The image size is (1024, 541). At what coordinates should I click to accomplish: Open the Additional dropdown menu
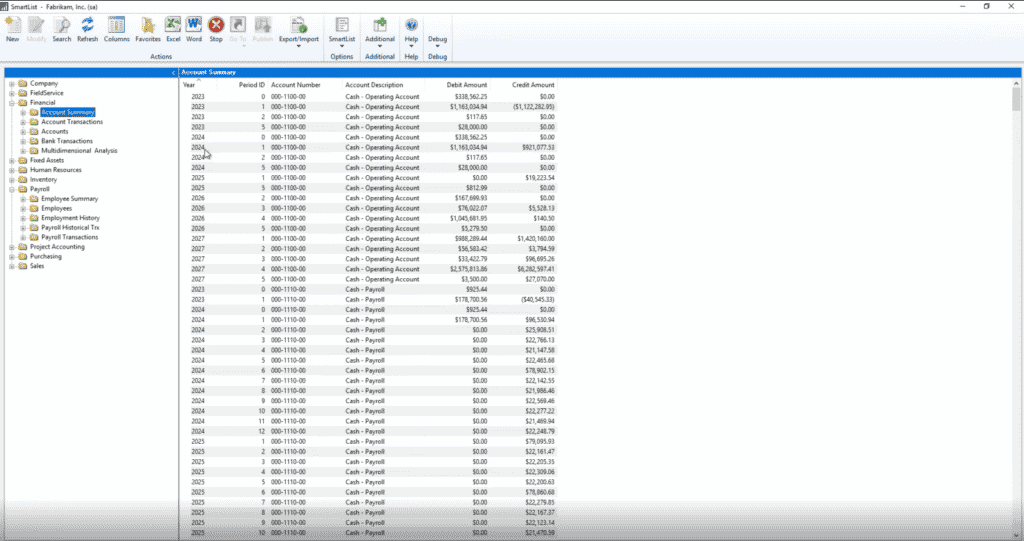click(380, 30)
